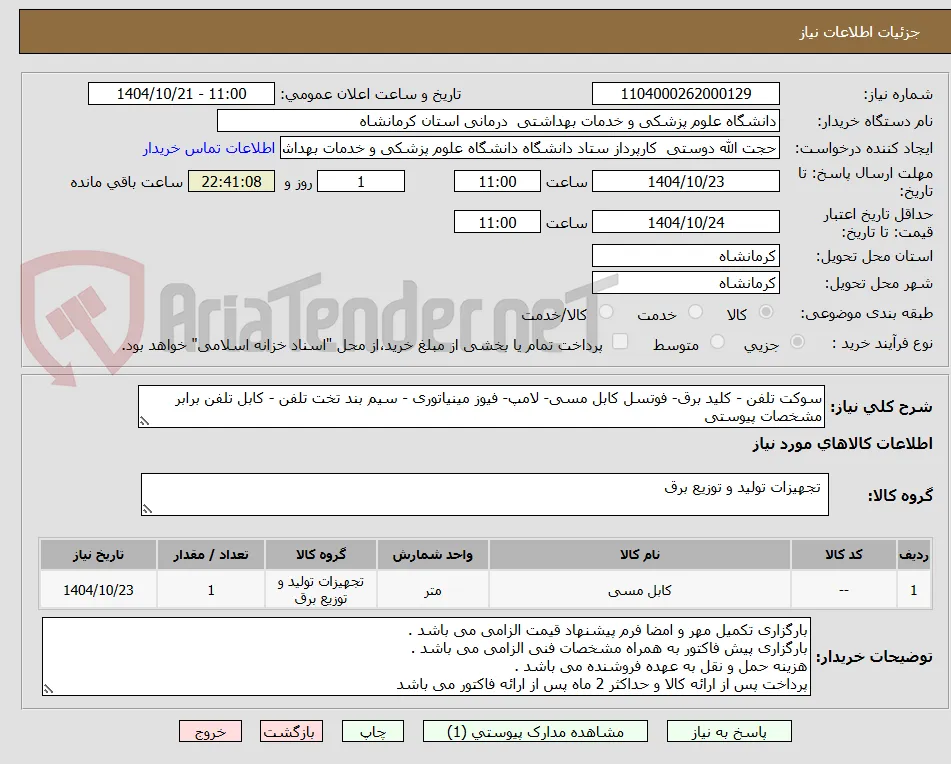Click the توضیحات خریدار notes textarea
The height and width of the screenshot is (764, 951).
pyautogui.click(x=426, y=657)
